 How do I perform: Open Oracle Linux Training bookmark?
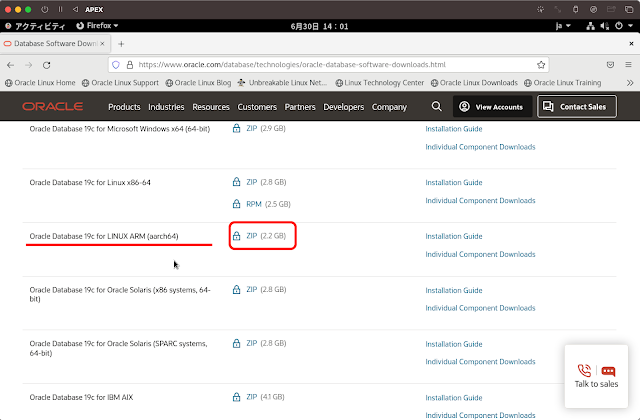tap(563, 83)
